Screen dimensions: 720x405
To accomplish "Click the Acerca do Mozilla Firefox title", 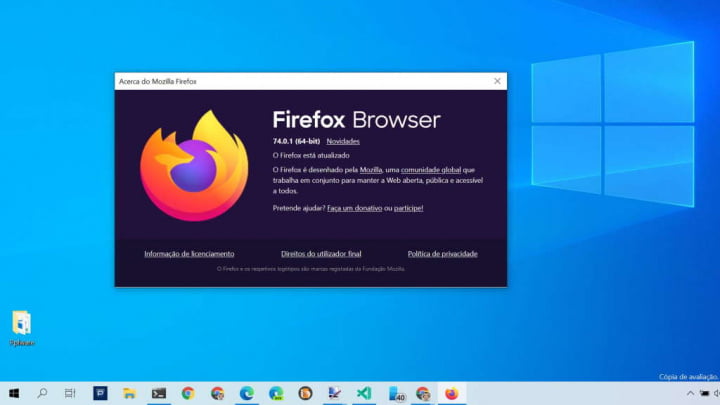I will tap(158, 81).
